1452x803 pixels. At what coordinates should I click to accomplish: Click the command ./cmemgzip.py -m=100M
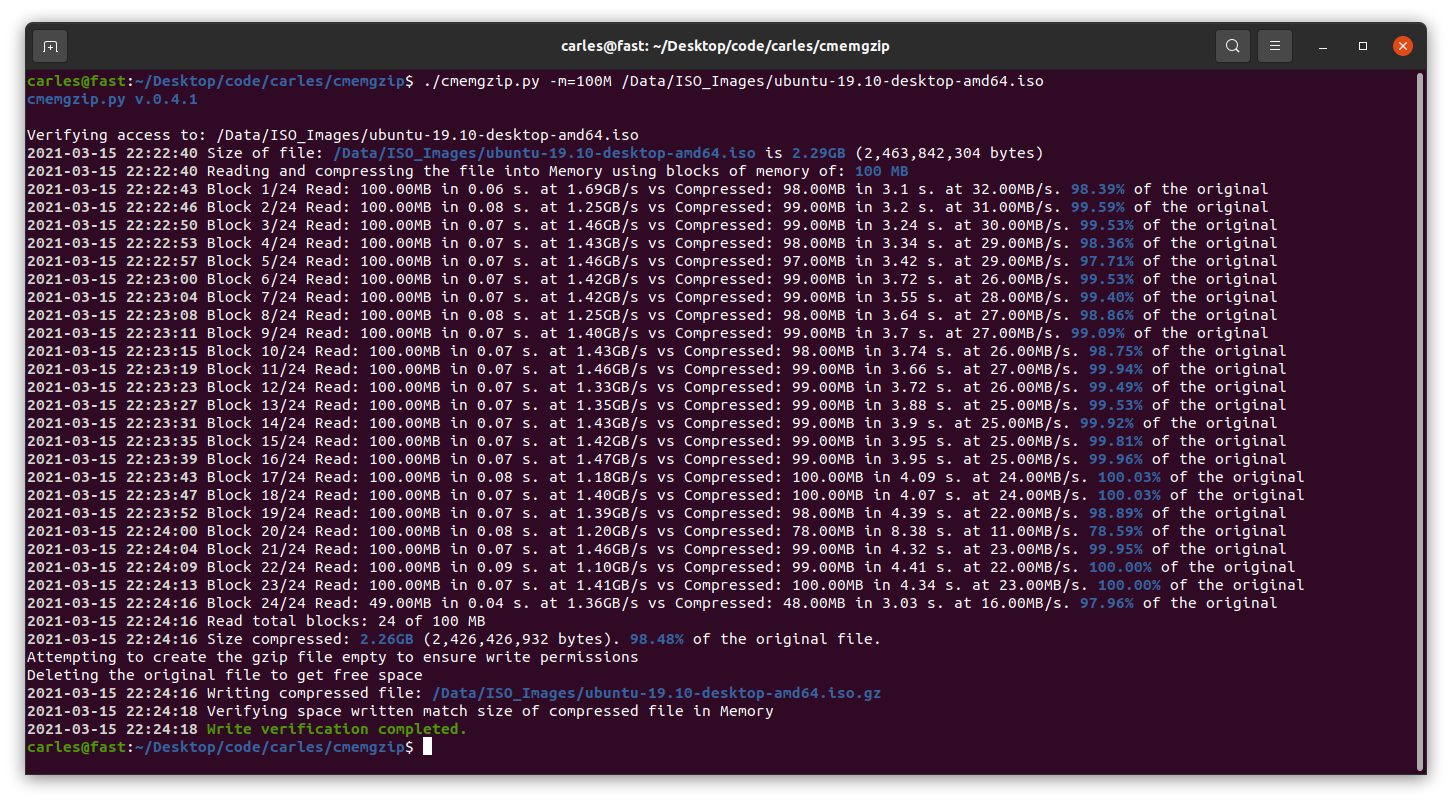518,81
